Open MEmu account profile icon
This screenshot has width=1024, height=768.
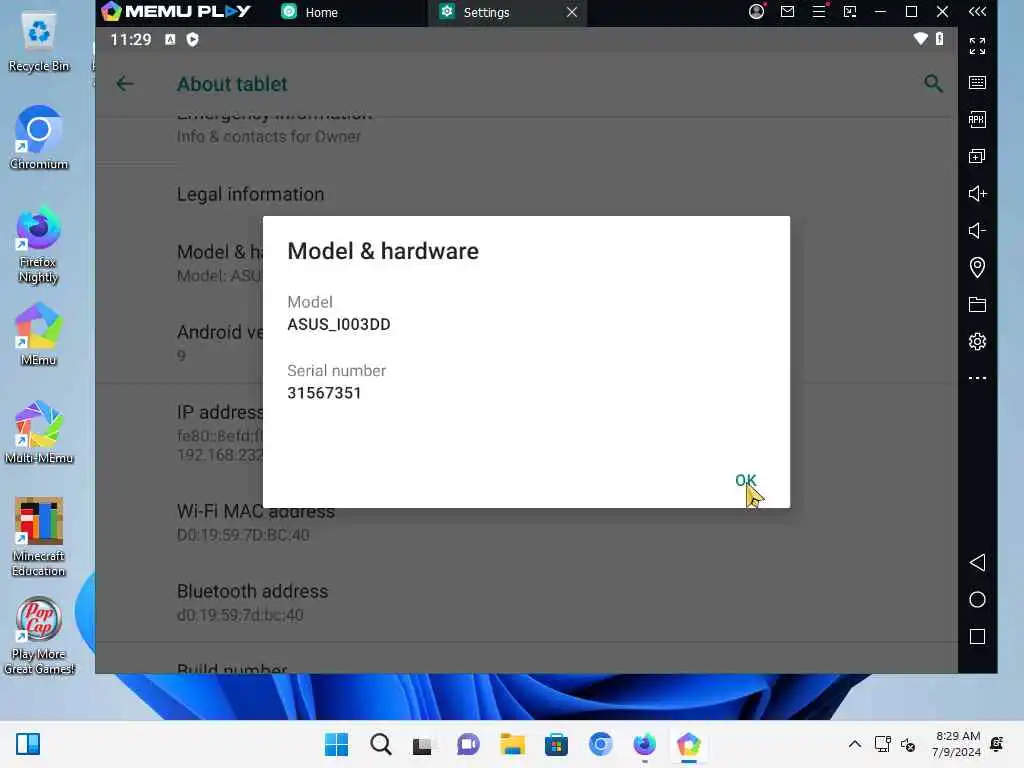coord(756,12)
